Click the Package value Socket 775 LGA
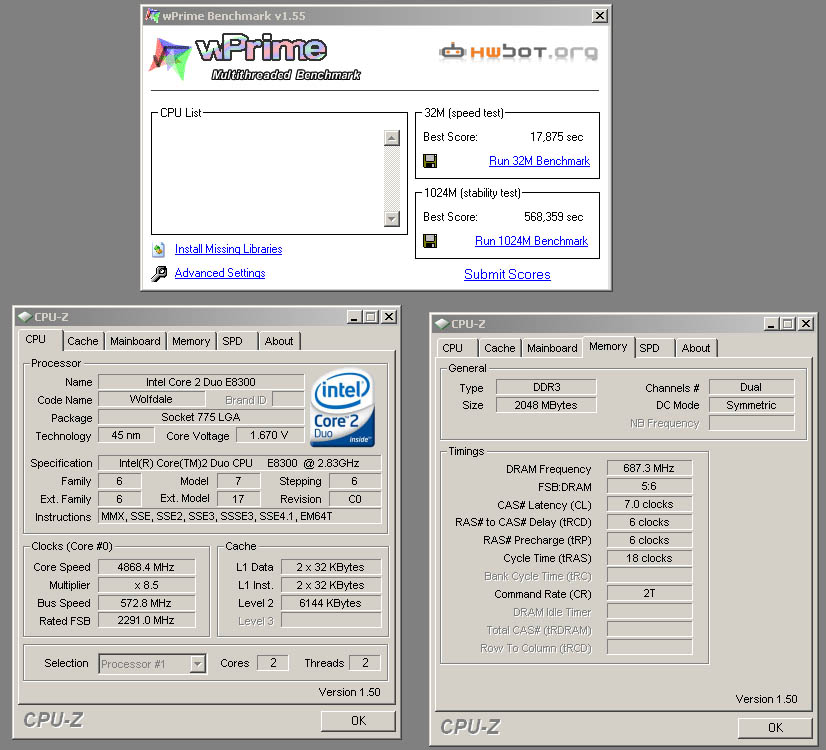Viewport: 826px width, 750px height. pyautogui.click(x=201, y=418)
